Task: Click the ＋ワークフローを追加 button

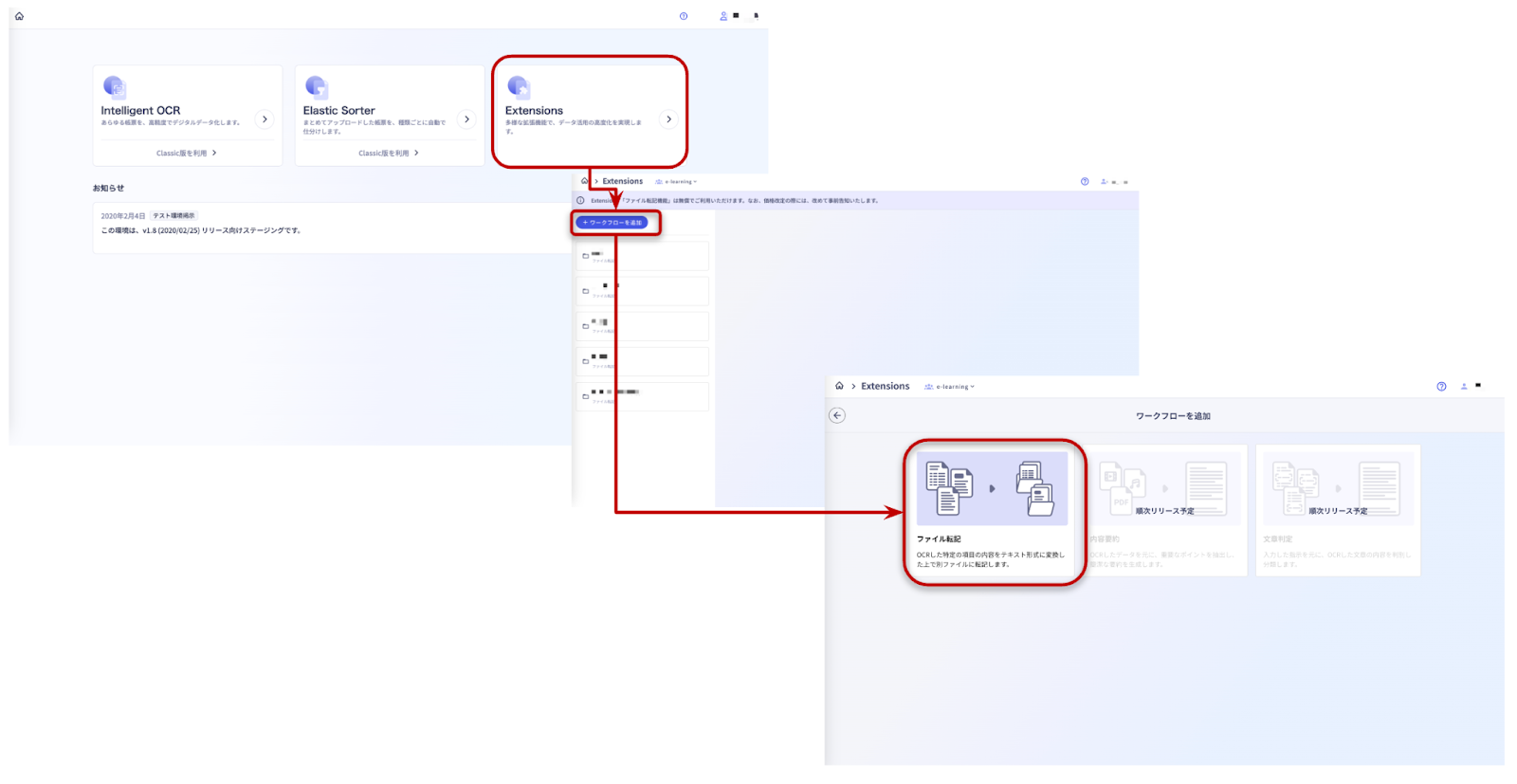Action: 612,223
